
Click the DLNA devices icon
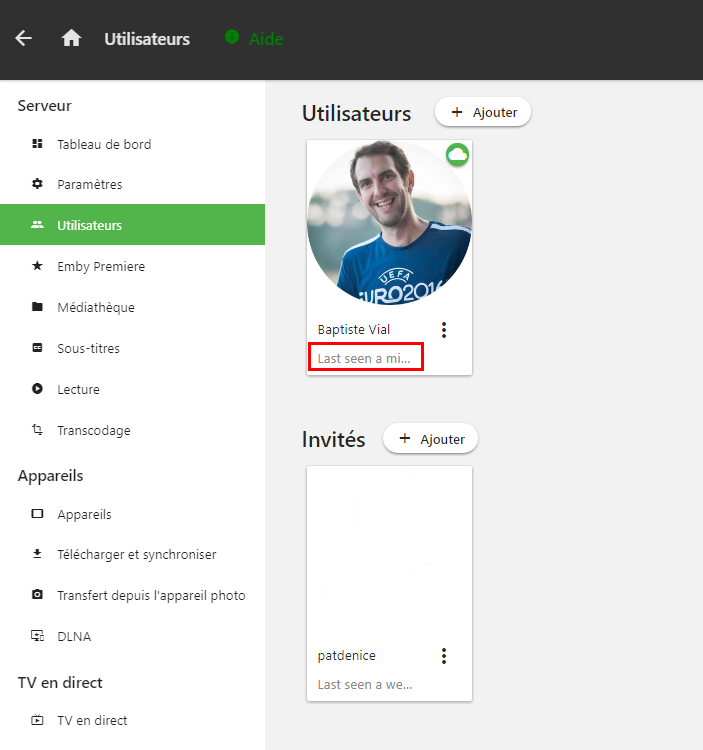37,636
